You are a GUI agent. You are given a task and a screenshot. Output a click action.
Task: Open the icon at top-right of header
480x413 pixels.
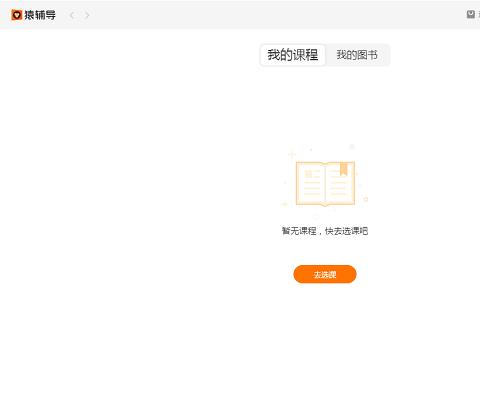tap(470, 14)
